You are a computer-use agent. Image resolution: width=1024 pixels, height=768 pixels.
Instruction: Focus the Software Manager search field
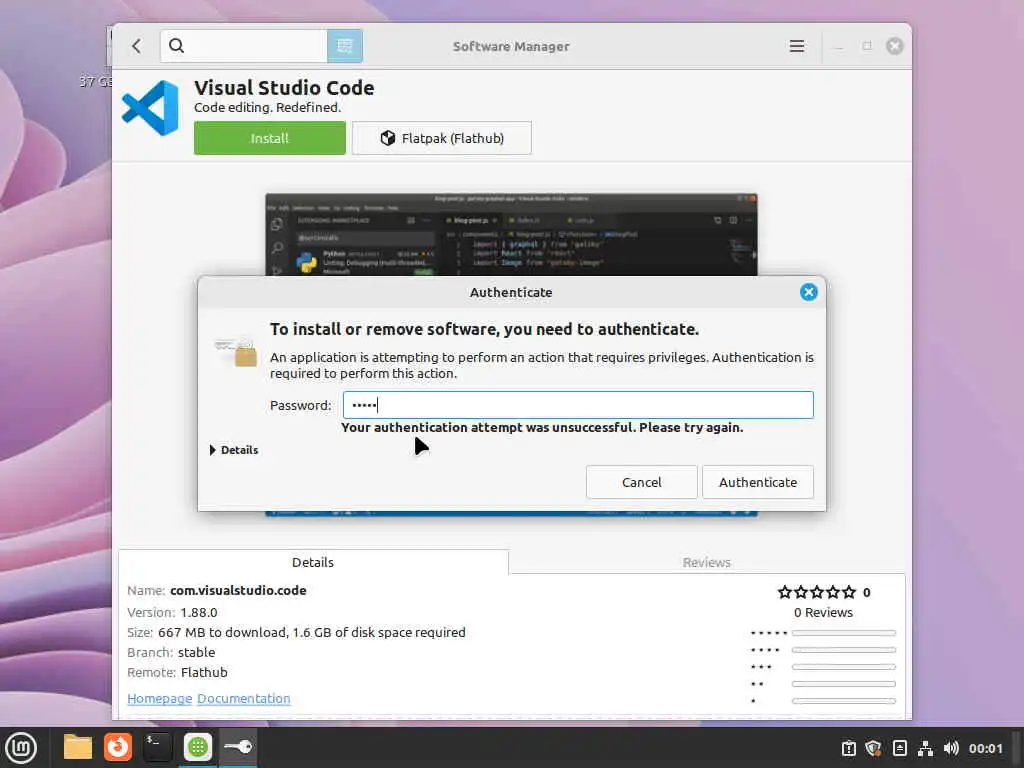[244, 46]
